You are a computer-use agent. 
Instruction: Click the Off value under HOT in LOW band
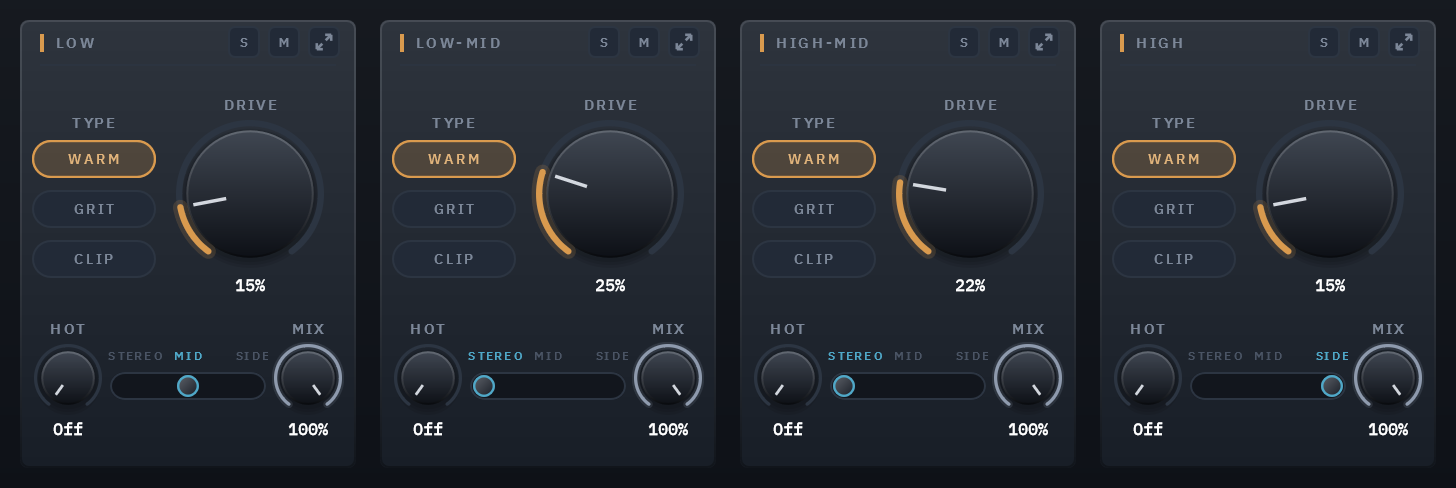(x=68, y=430)
